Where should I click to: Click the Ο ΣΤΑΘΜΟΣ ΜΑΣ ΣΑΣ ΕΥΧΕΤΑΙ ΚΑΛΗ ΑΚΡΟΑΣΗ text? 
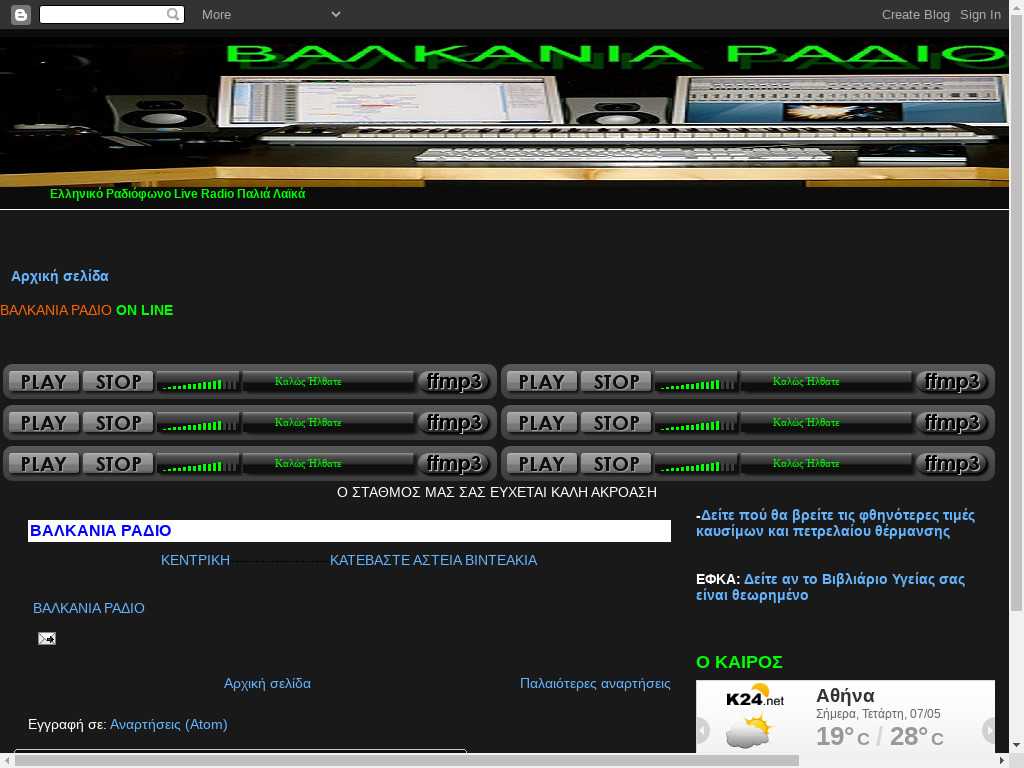tap(497, 492)
